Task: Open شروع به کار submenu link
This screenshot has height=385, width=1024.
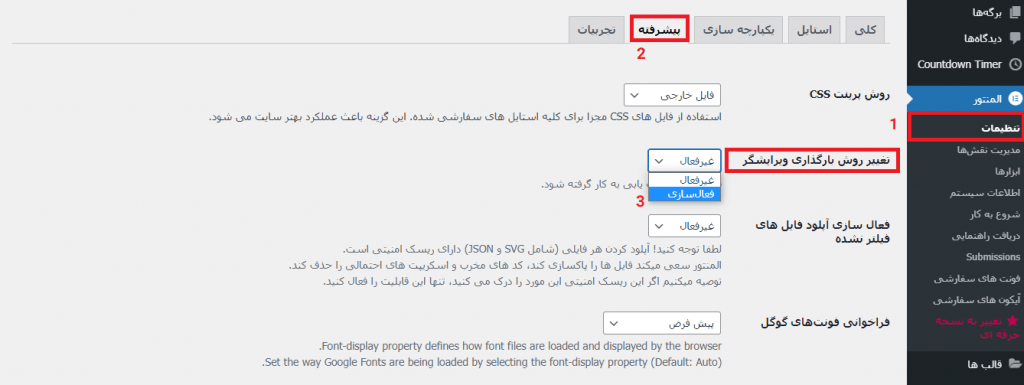Action: pos(995,215)
